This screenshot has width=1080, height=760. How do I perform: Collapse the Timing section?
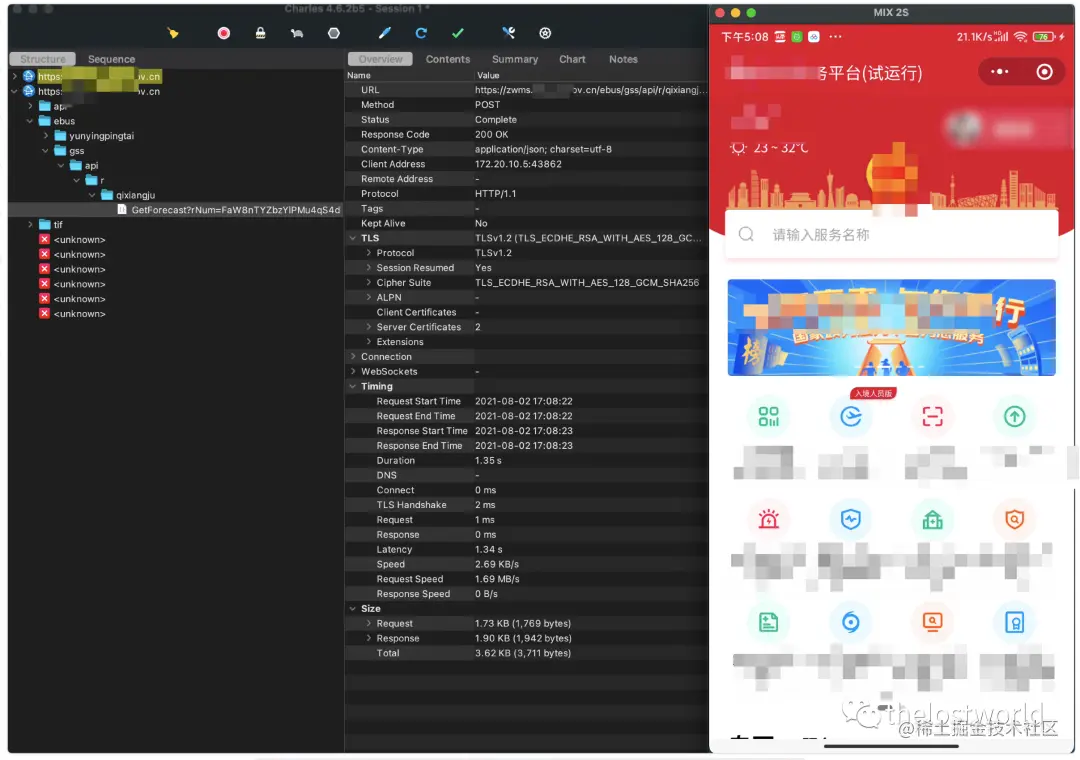pyautogui.click(x=353, y=387)
